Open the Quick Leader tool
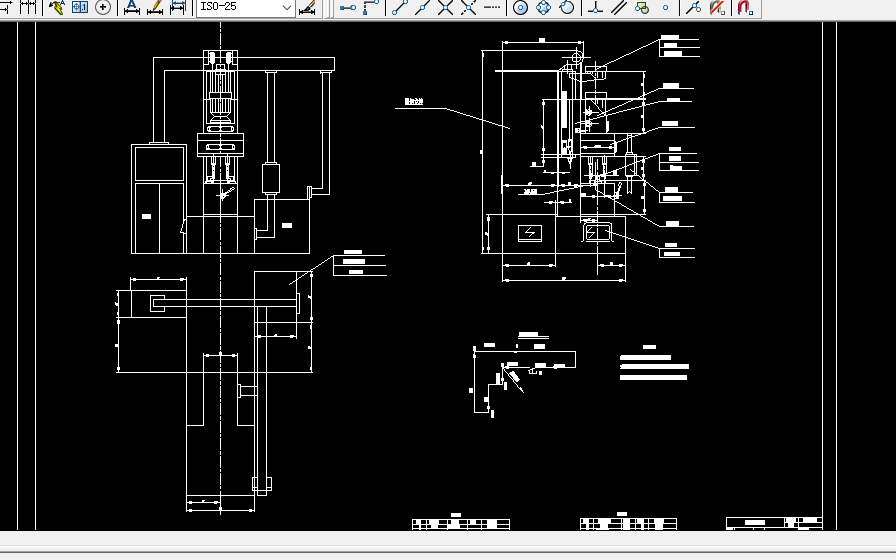Image resolution: width=896 pixels, height=560 pixels. coord(57,7)
